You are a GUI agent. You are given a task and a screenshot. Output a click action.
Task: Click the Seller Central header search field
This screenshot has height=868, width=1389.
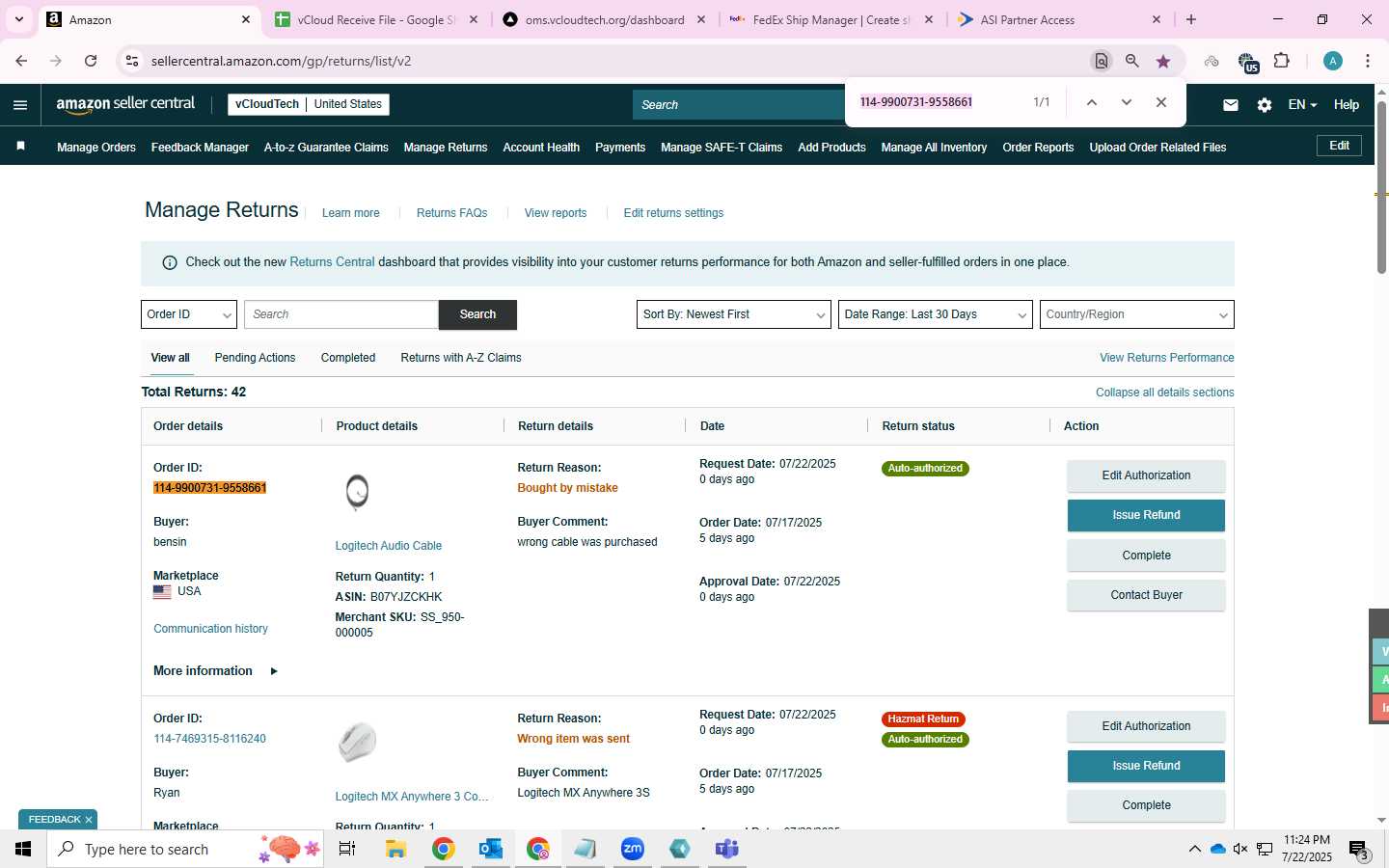pos(739,105)
